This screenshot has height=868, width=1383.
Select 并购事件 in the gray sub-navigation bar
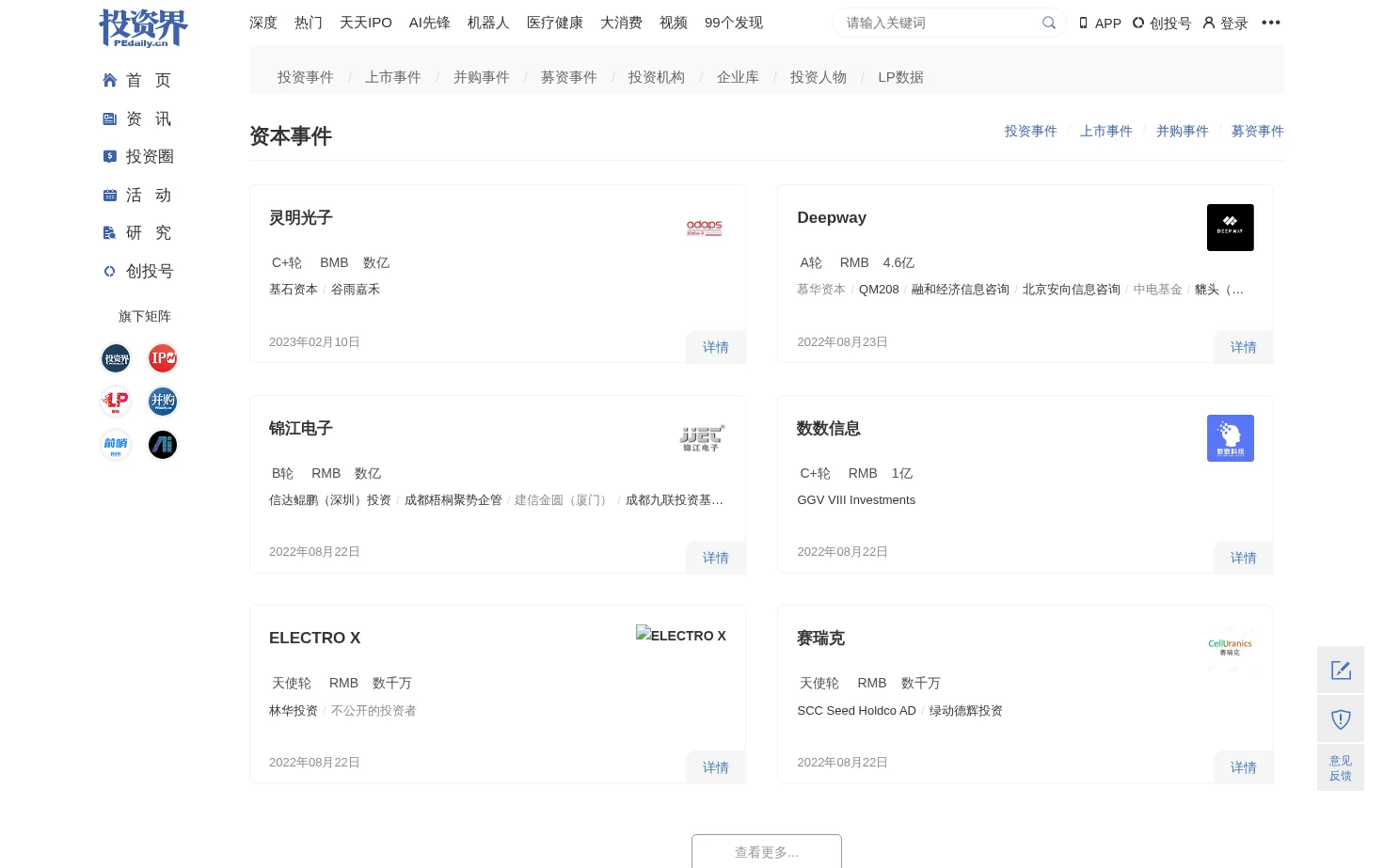tap(482, 77)
